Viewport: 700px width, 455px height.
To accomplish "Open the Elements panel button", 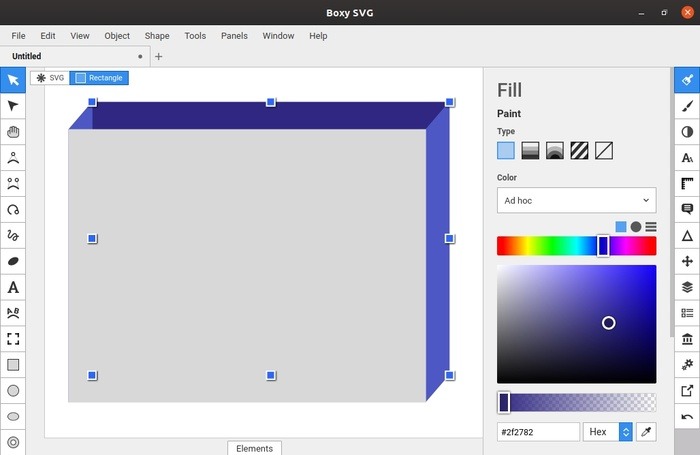I will pyautogui.click(x=254, y=448).
